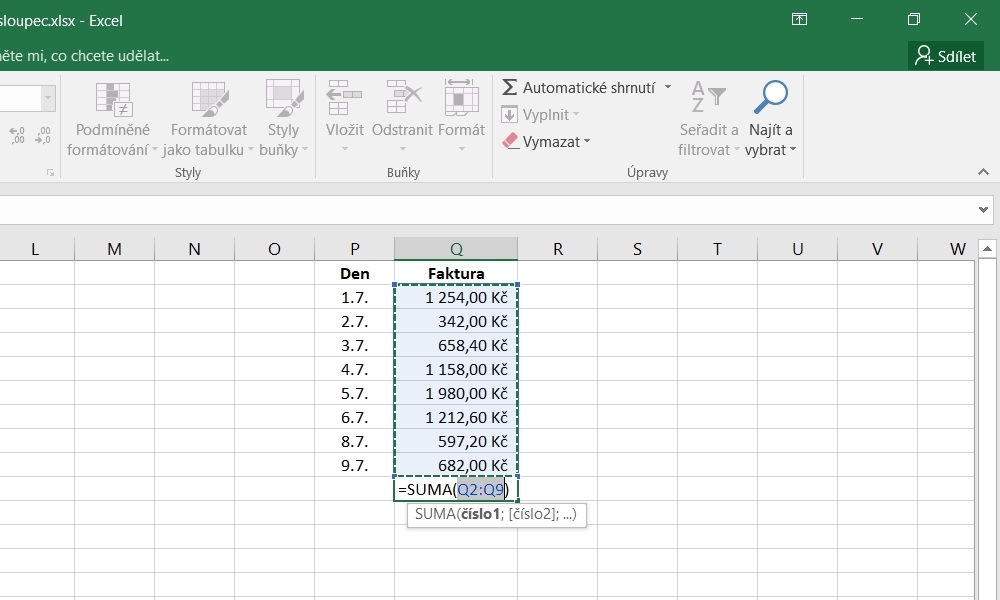Click the ribbon display options icon

(799, 20)
